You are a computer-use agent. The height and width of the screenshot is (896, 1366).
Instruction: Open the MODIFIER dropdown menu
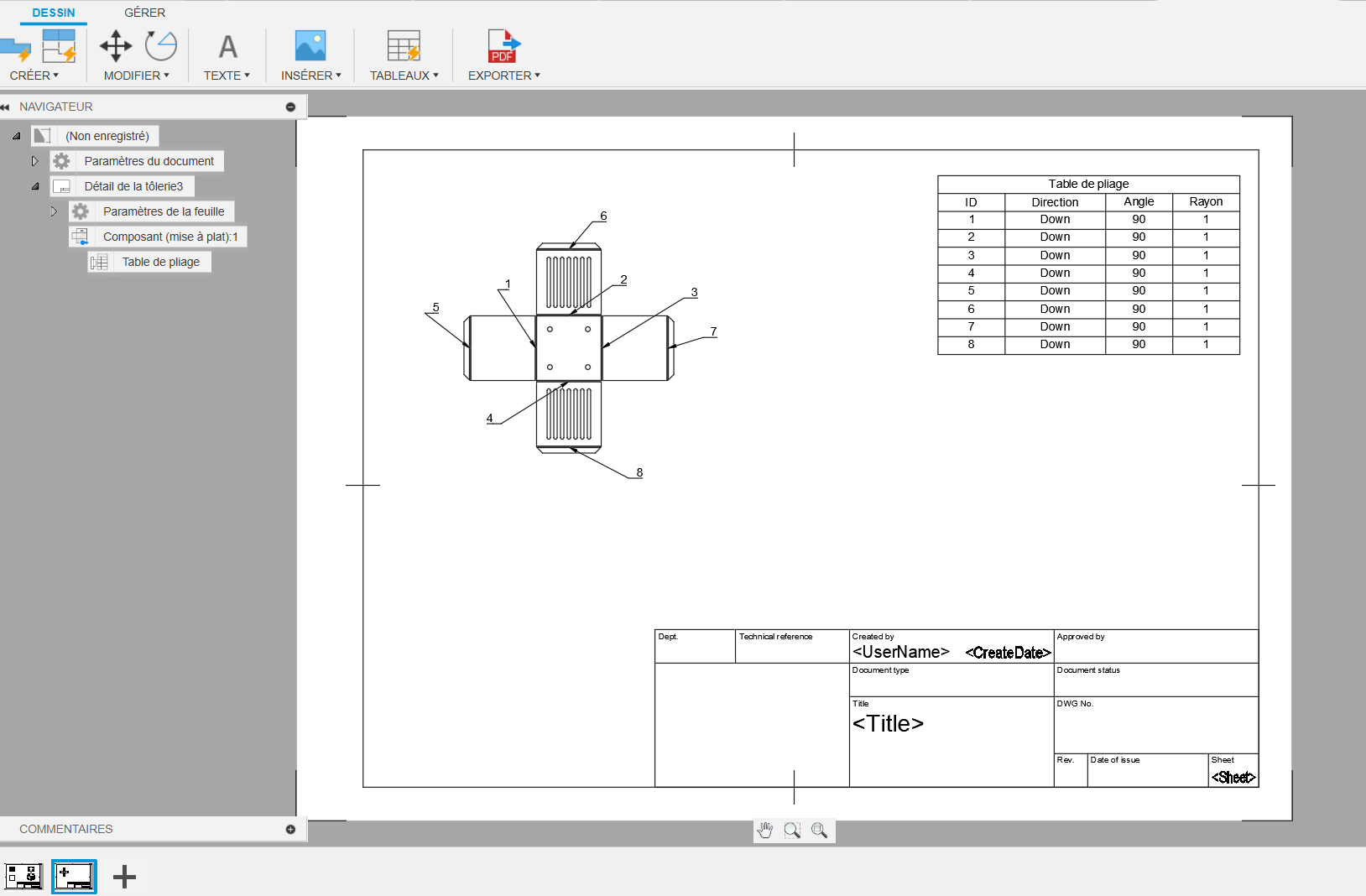(x=137, y=76)
